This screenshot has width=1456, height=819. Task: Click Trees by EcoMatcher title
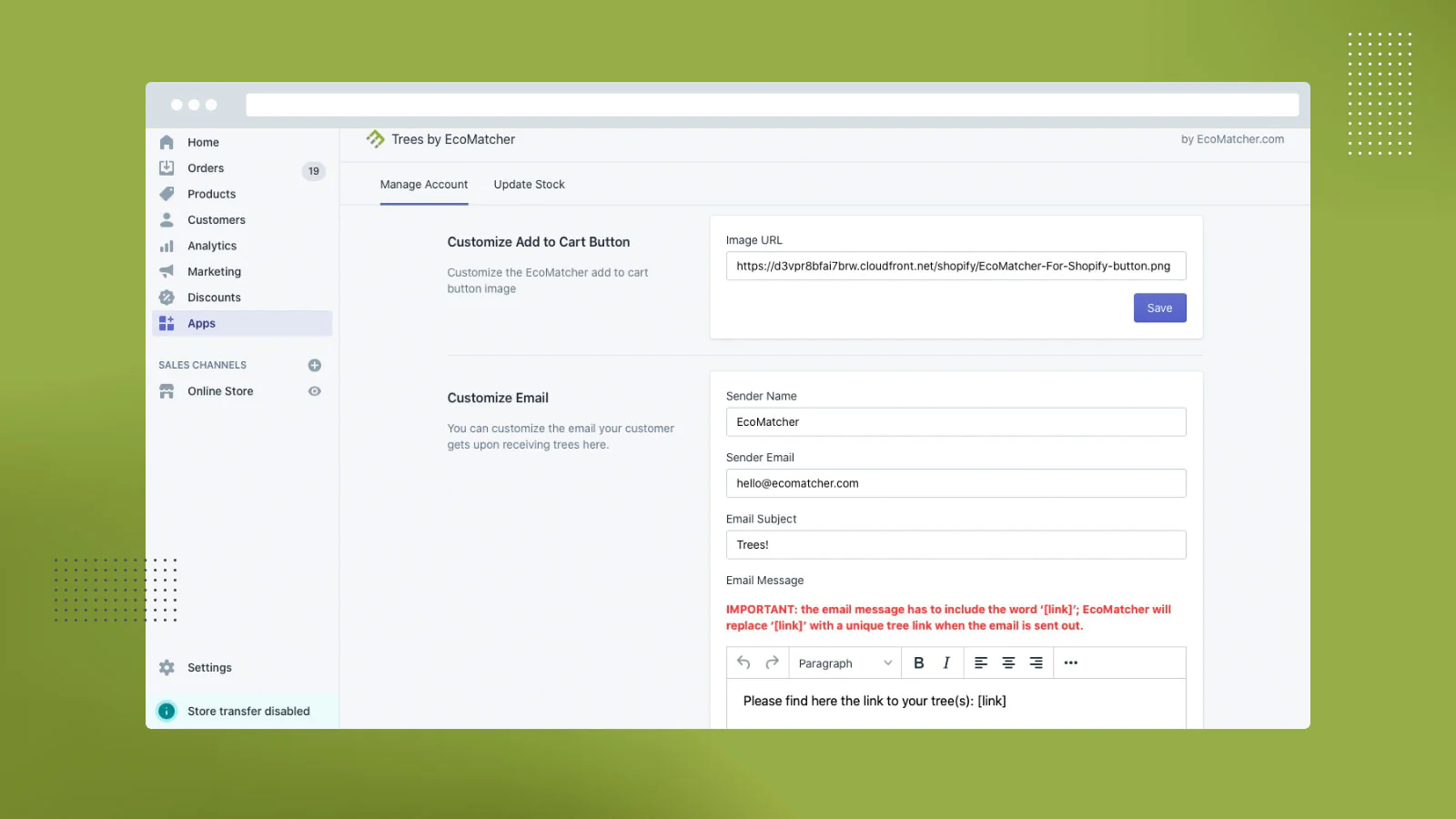[453, 139]
